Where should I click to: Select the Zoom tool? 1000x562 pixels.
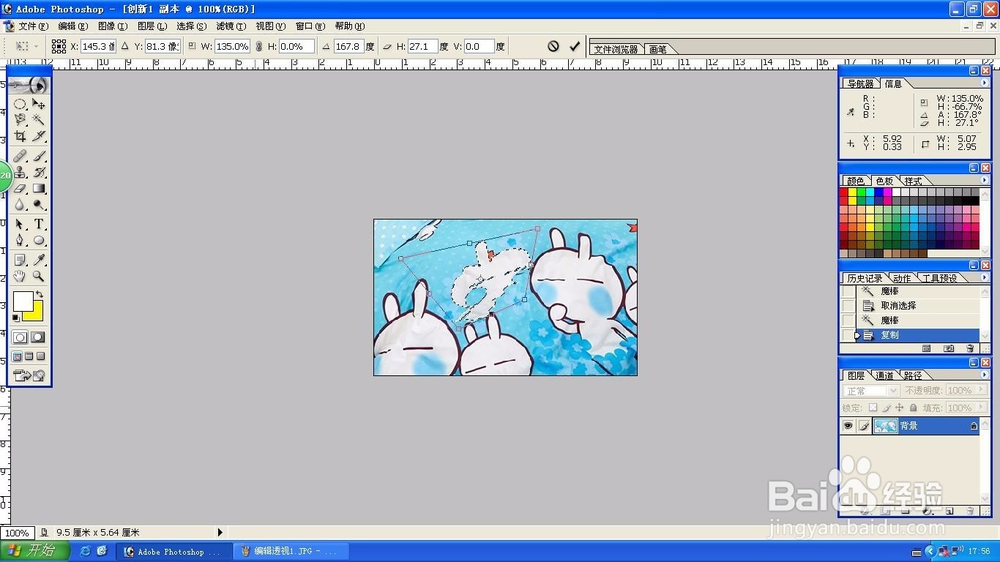point(39,276)
